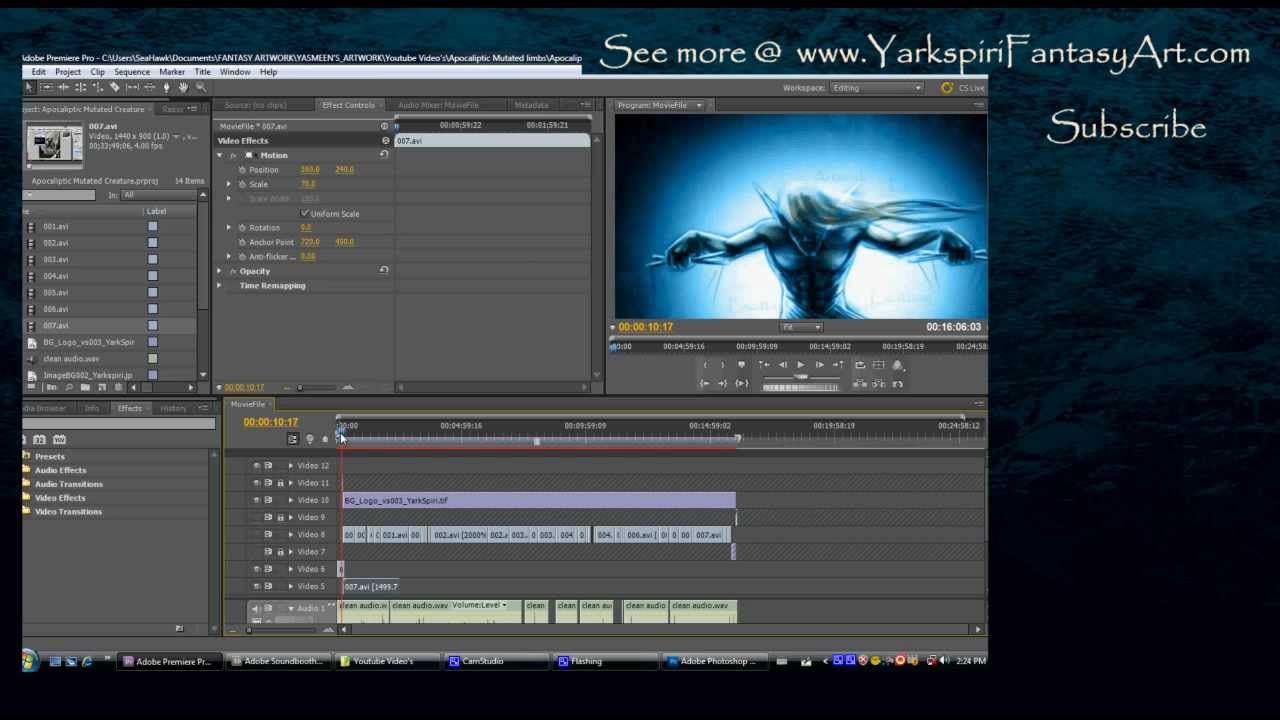This screenshot has height=720, width=1280.
Task: Toggle the Video 11 track lock
Action: (281, 483)
